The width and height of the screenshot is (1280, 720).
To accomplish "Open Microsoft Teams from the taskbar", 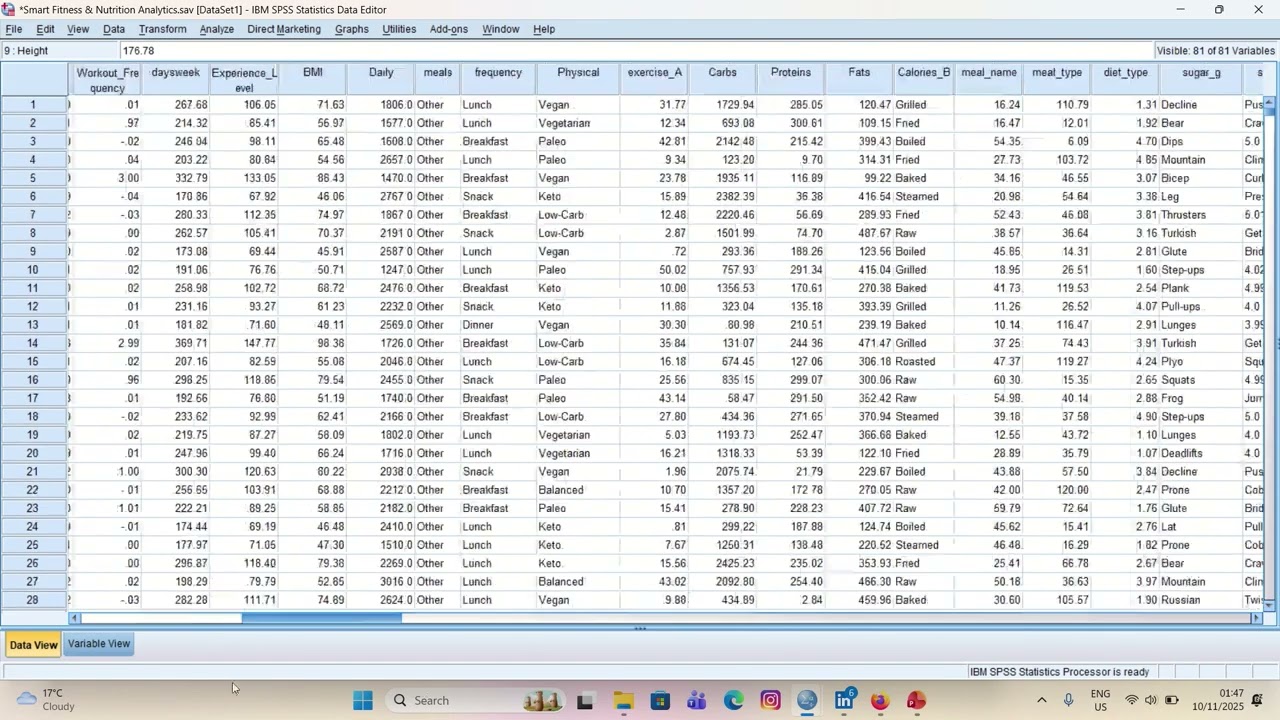I will [x=697, y=701].
